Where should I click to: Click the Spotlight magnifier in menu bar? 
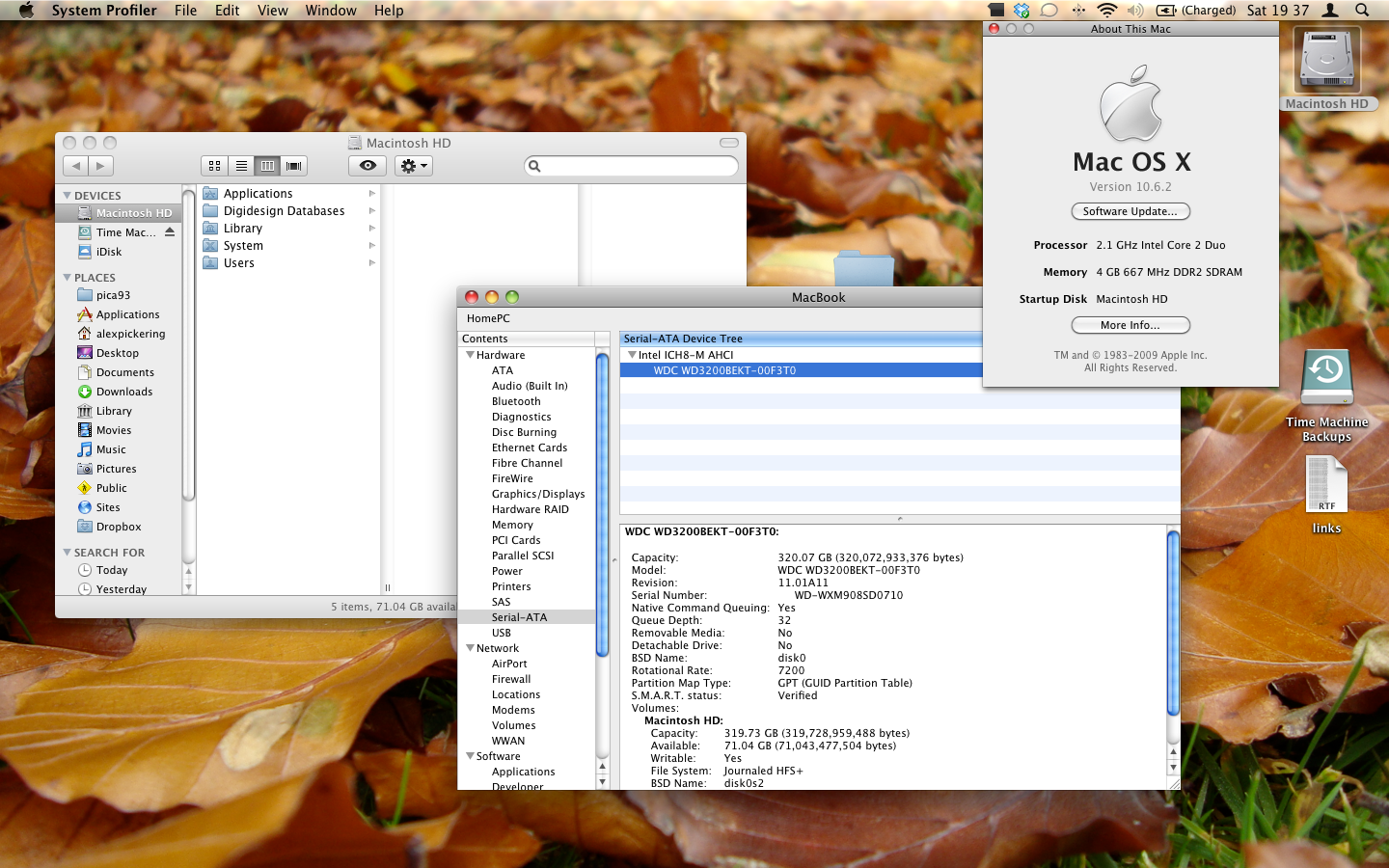pos(1362,11)
